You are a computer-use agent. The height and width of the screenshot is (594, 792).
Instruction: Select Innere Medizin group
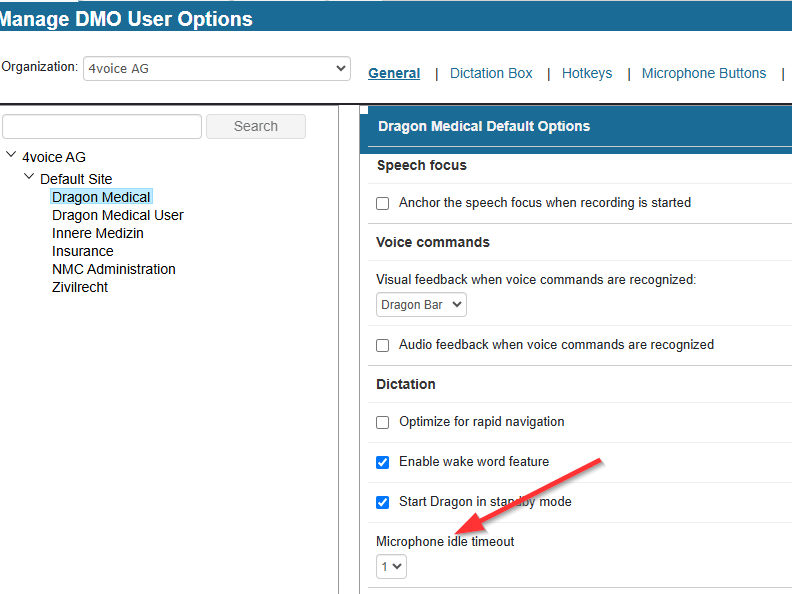click(x=97, y=233)
